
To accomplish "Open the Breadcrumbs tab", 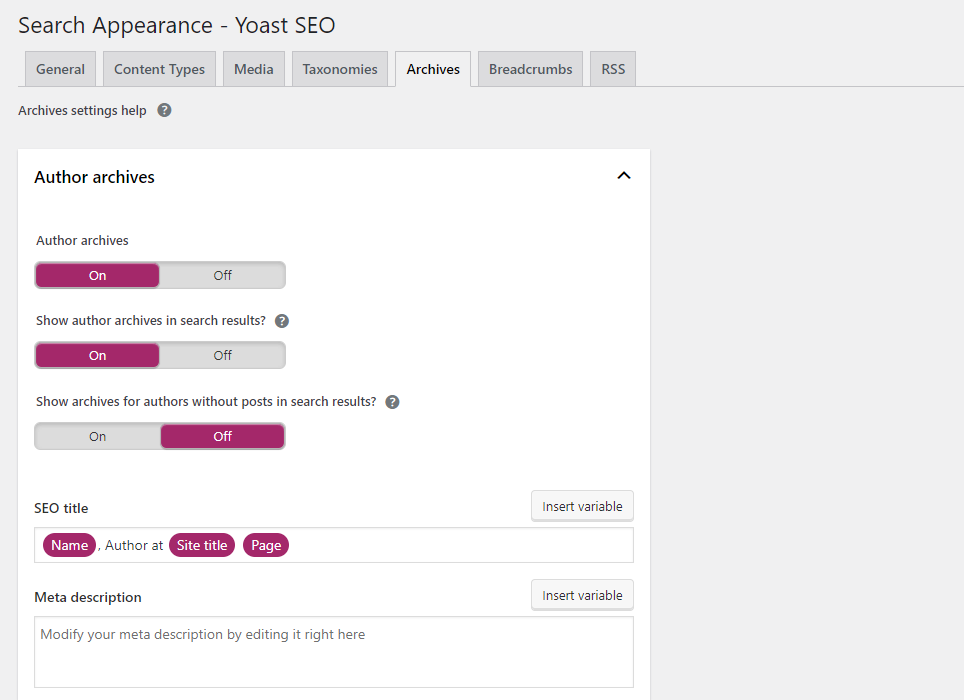I will tap(529, 68).
